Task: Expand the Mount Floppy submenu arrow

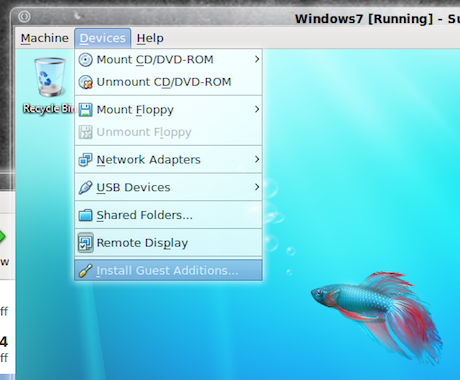Action: (257, 109)
